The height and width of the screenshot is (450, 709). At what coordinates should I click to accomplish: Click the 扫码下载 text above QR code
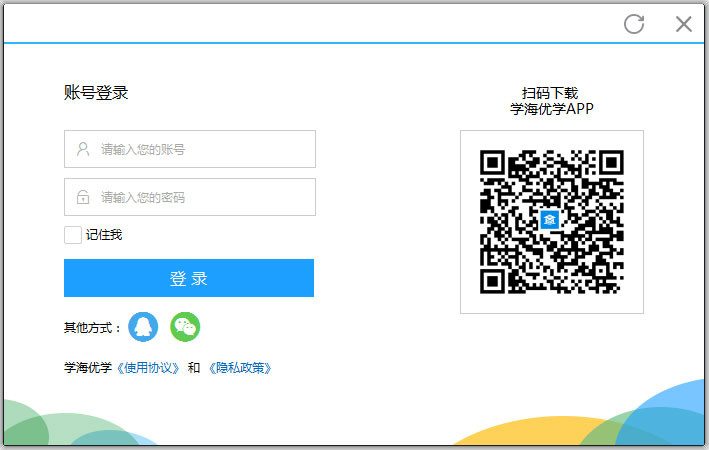tap(550, 93)
